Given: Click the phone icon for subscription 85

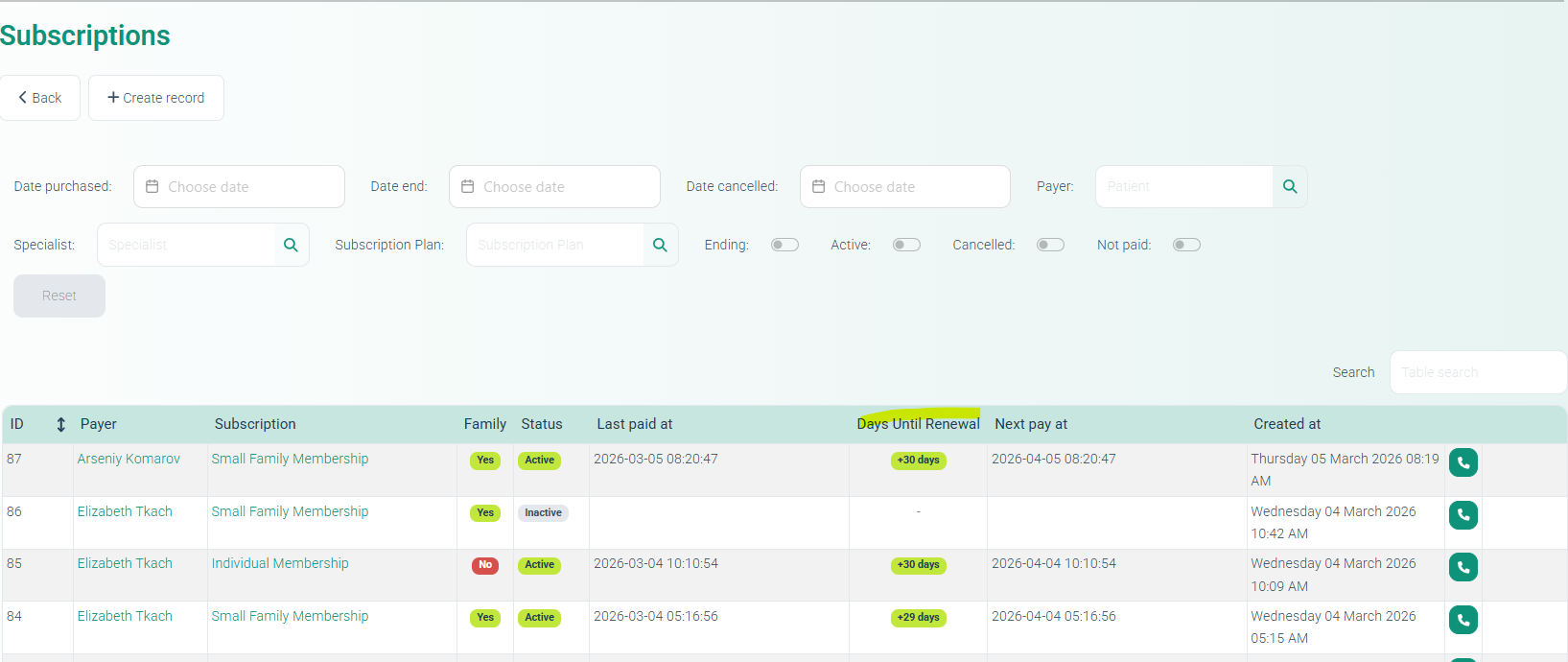Looking at the screenshot, I should coord(1463,567).
